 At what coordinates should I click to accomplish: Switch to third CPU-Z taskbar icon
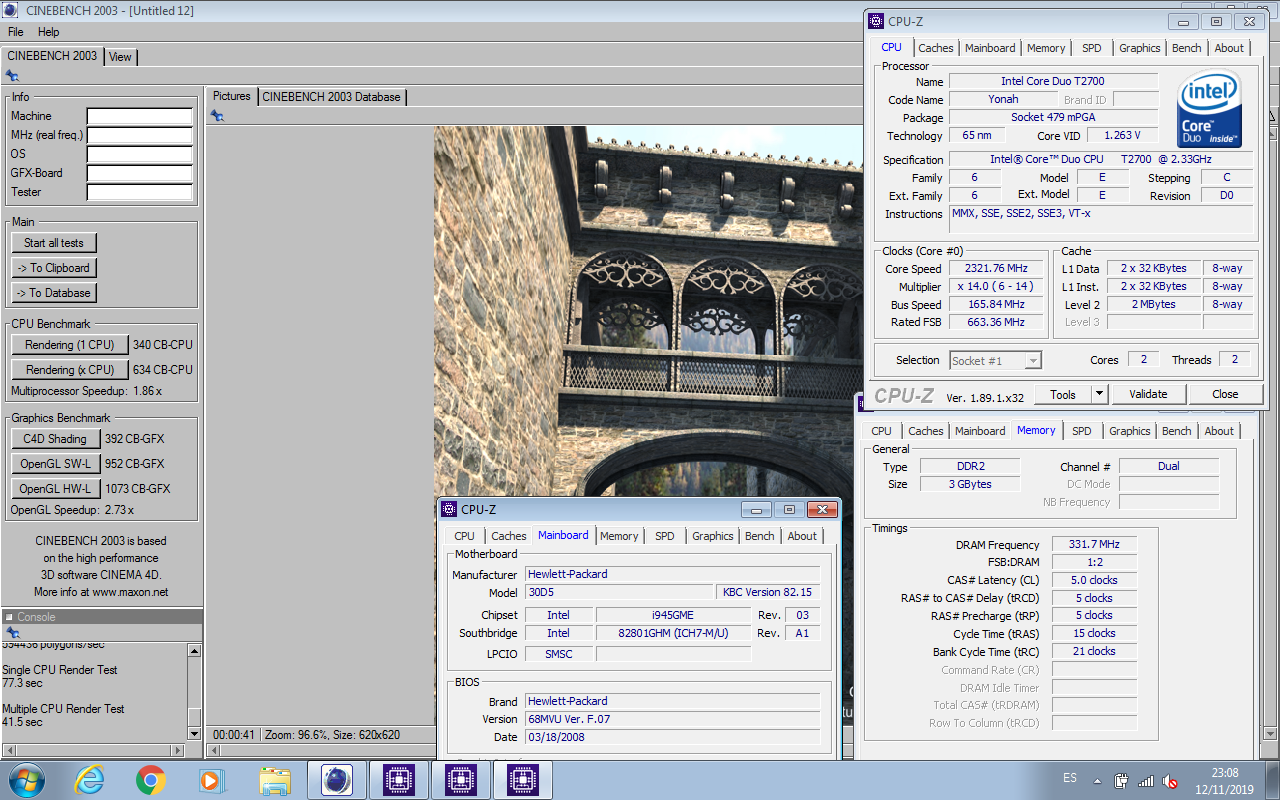point(522,780)
